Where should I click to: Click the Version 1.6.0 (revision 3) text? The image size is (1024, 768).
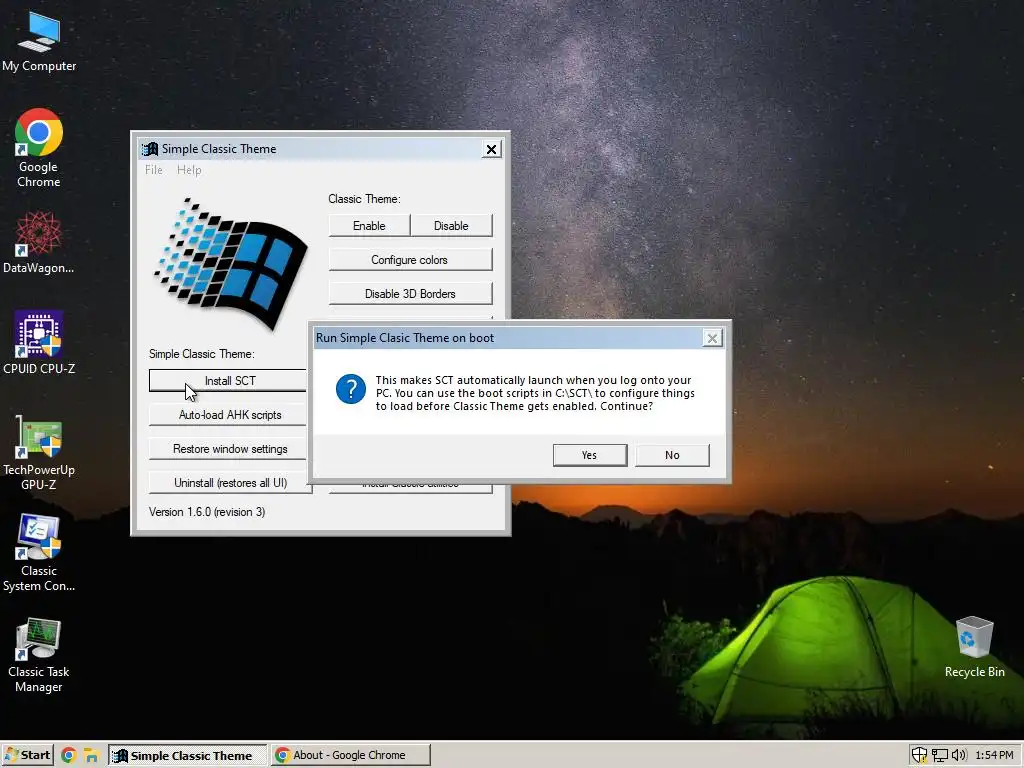207,512
